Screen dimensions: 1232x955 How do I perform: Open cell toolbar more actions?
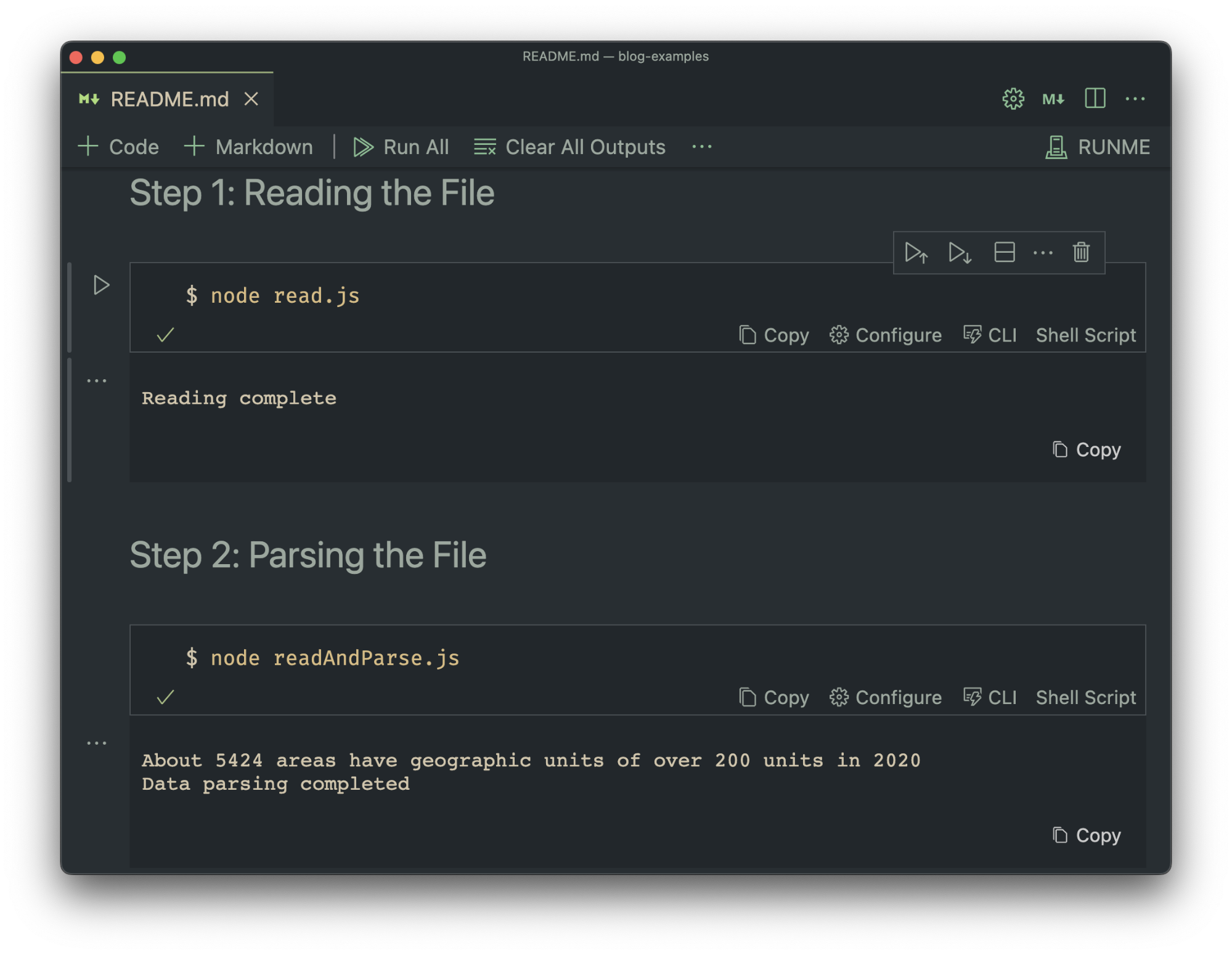(x=1042, y=253)
